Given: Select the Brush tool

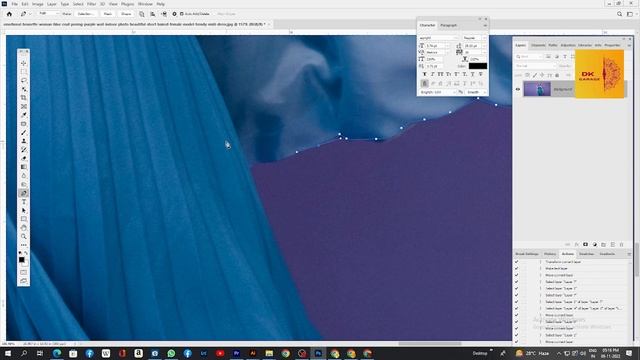Looking at the screenshot, I should tap(24, 133).
